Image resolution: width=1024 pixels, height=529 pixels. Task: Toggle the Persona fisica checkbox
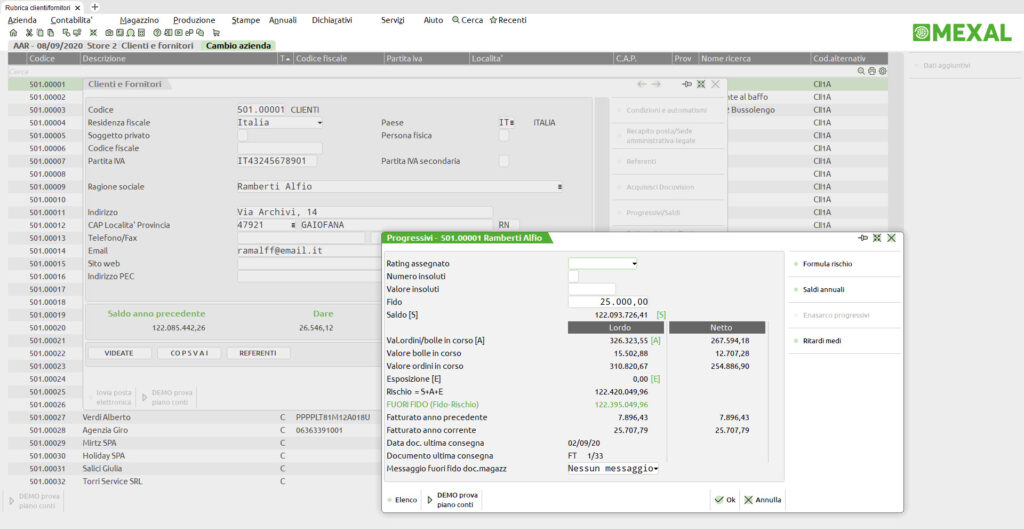(504, 135)
